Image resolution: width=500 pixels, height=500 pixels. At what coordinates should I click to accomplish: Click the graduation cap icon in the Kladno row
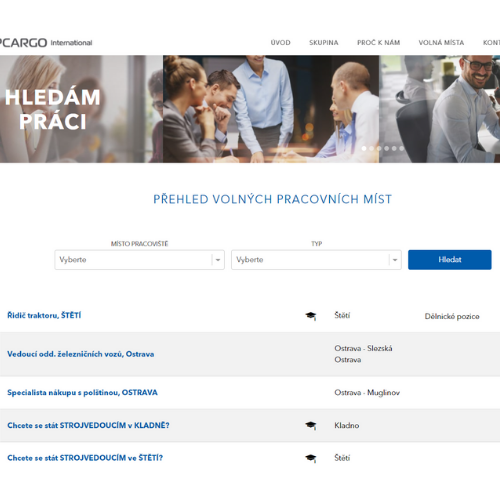311,425
